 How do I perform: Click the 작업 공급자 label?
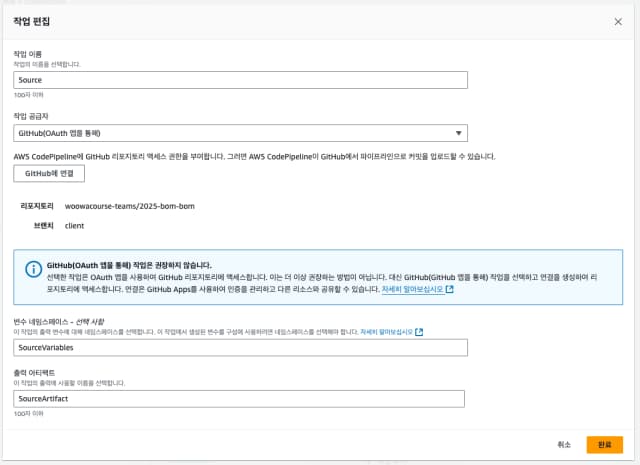(x=31, y=116)
